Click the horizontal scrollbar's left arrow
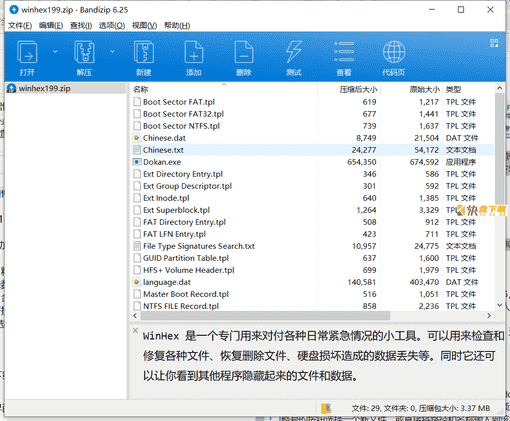The width and height of the screenshot is (510, 421). 135,315
